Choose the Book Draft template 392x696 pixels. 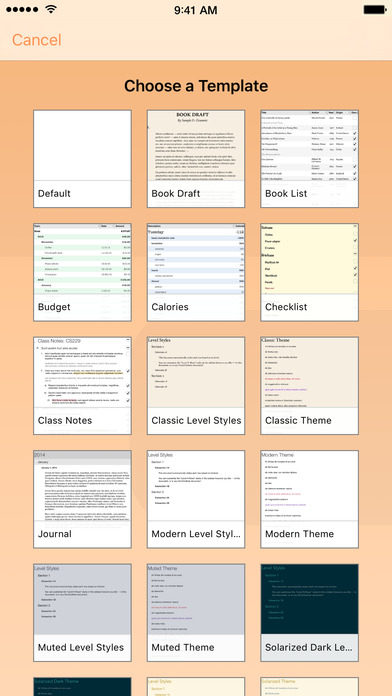196,159
